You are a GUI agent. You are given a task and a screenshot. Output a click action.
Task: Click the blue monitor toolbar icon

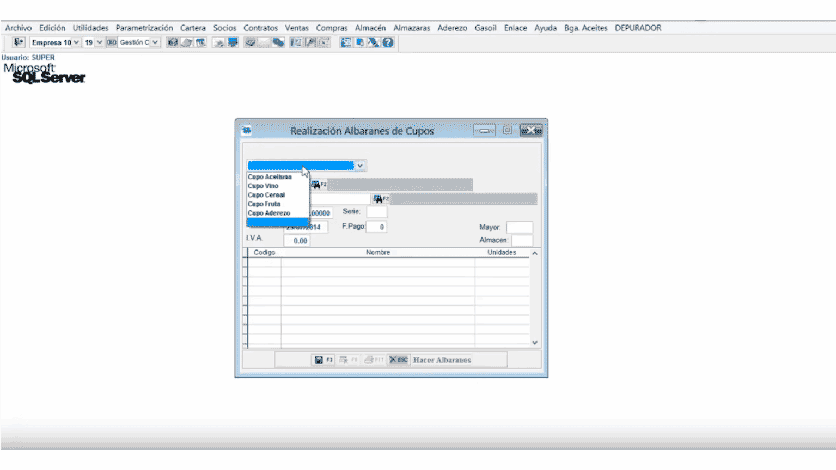(x=234, y=43)
